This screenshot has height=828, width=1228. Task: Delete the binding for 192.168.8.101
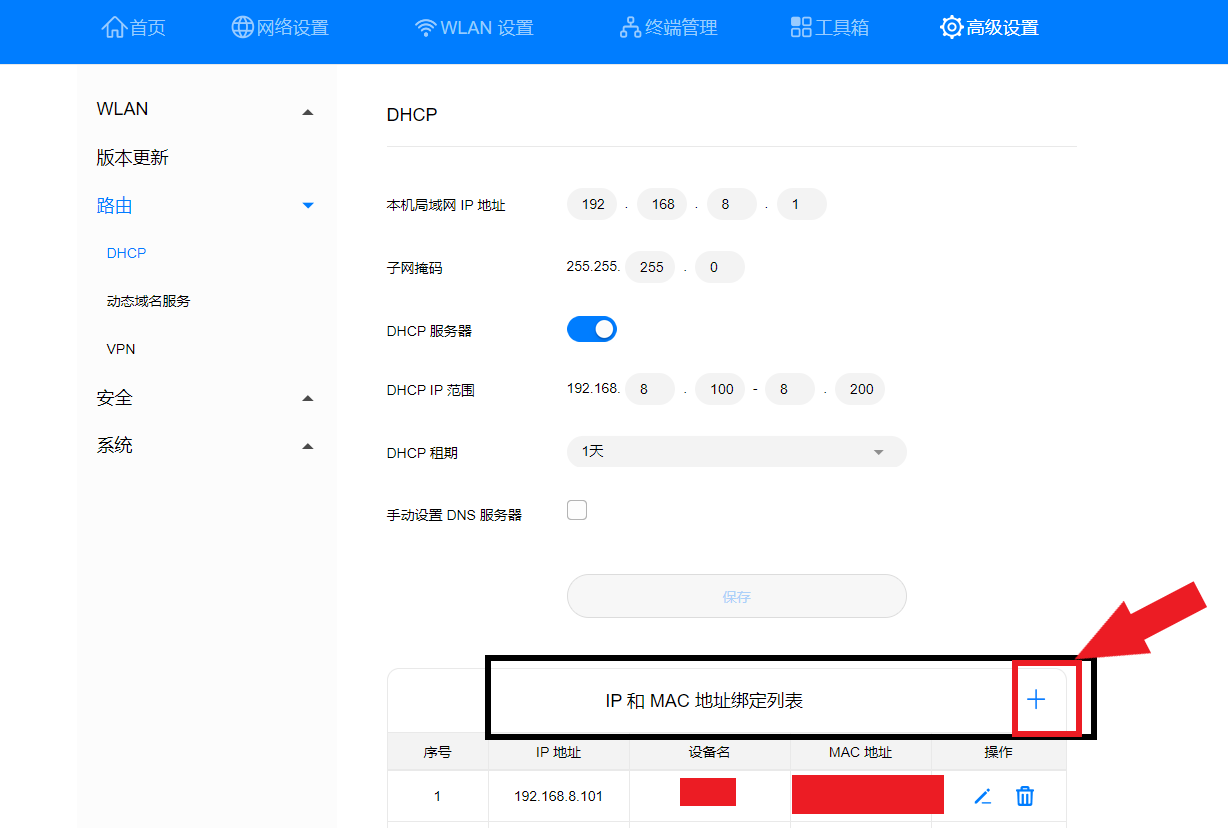pos(1025,796)
